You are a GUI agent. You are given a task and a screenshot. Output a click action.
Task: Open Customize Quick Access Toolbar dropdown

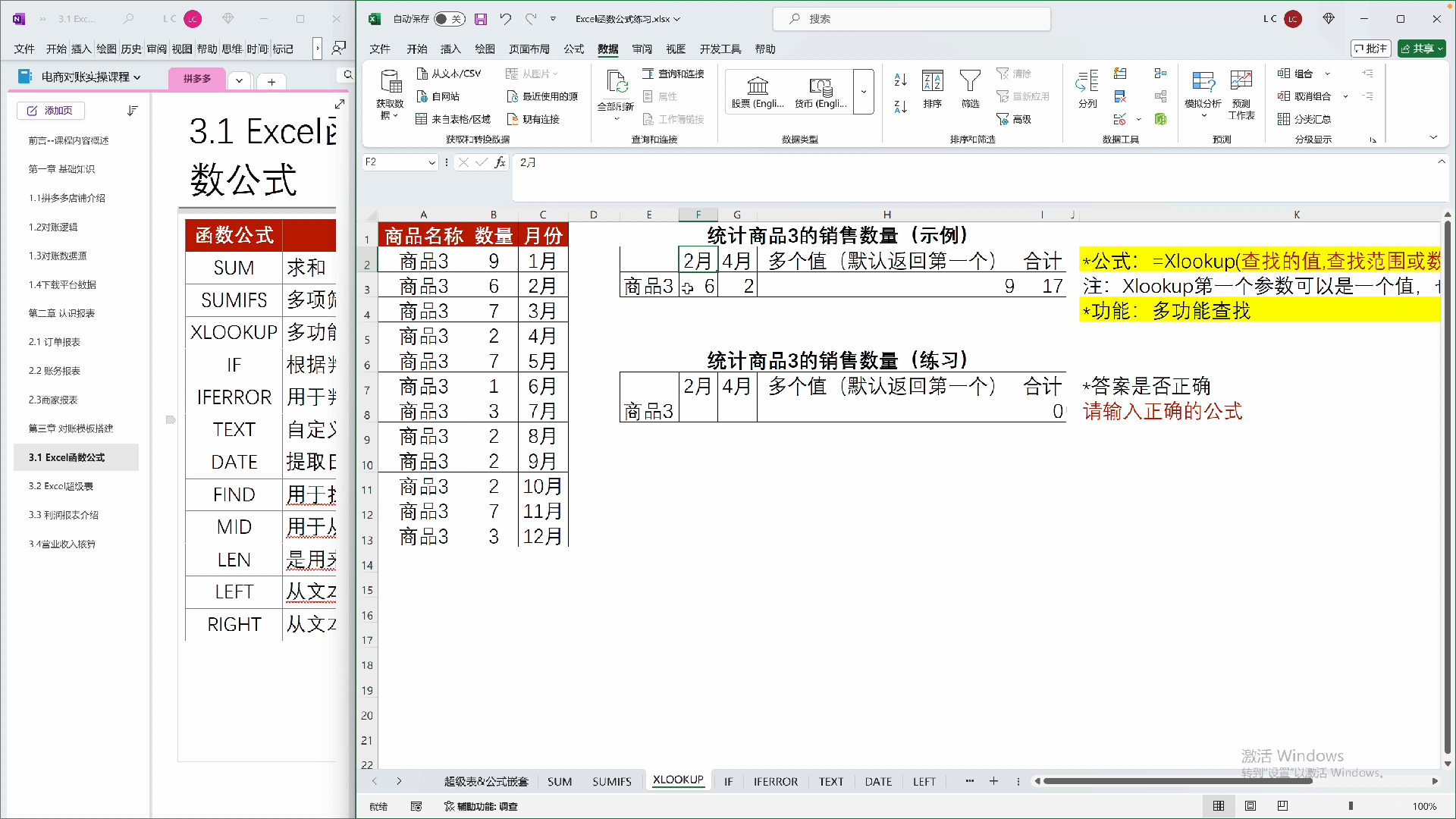pyautogui.click(x=553, y=19)
